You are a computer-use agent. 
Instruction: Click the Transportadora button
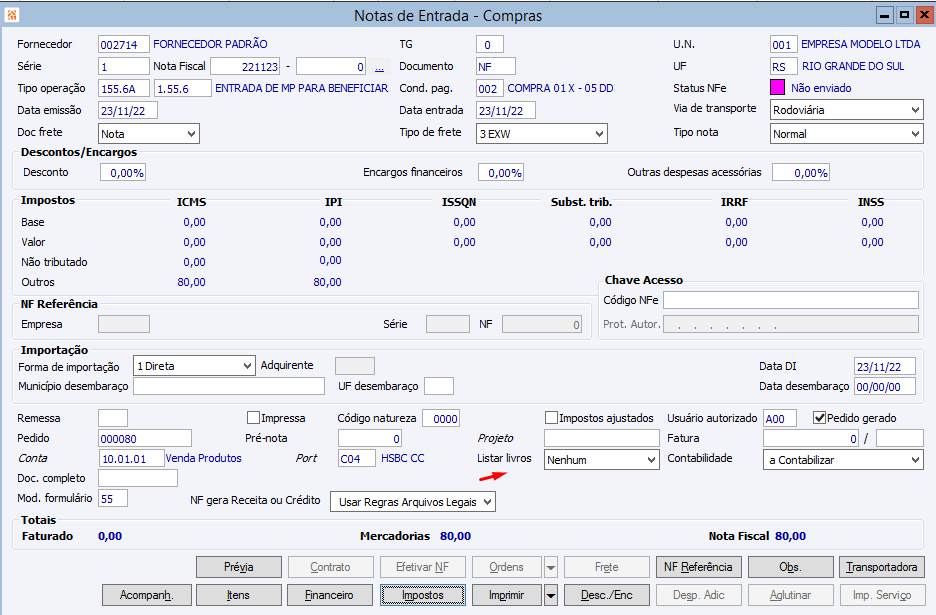(881, 567)
